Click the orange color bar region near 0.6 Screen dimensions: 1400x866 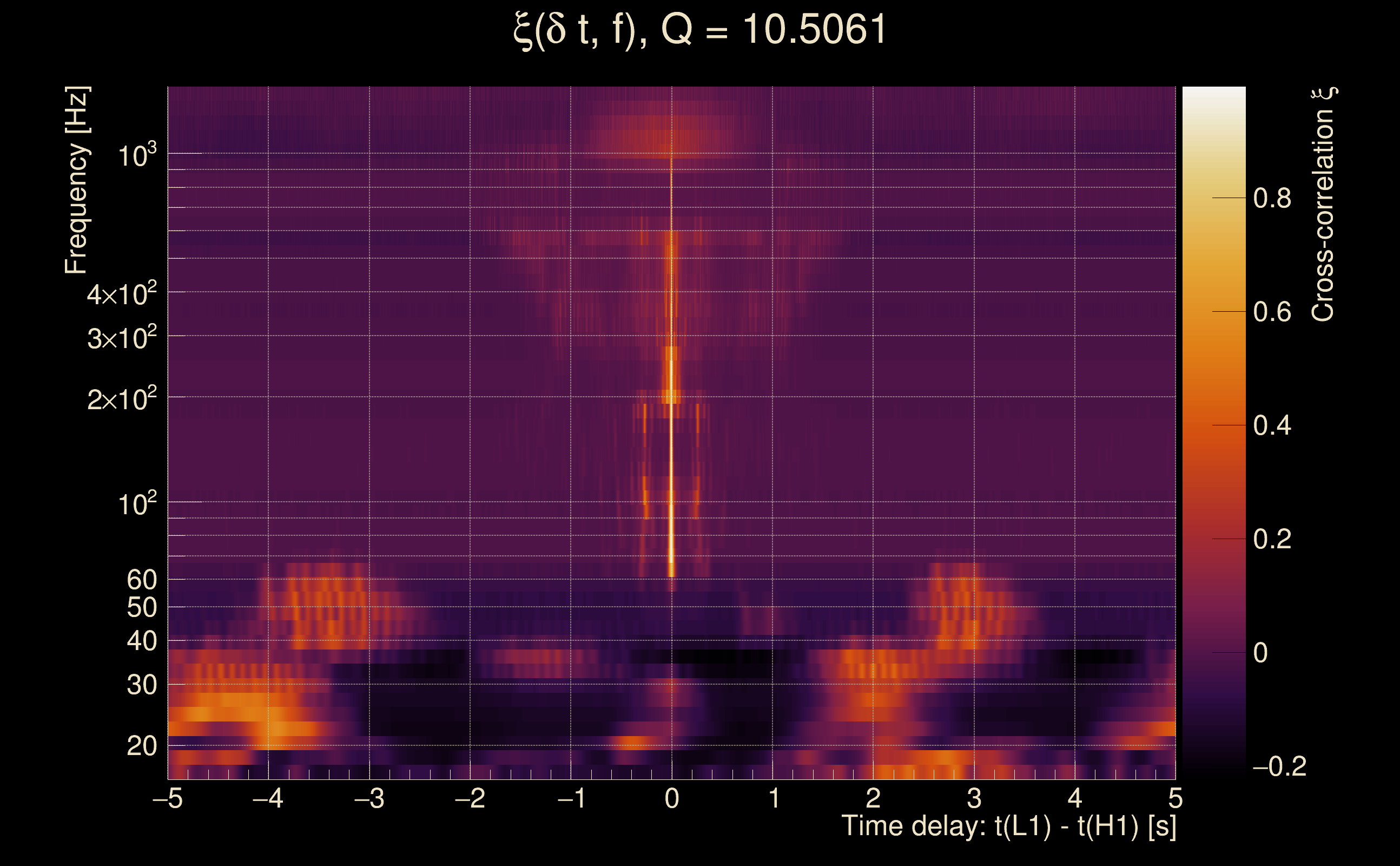tap(1213, 312)
